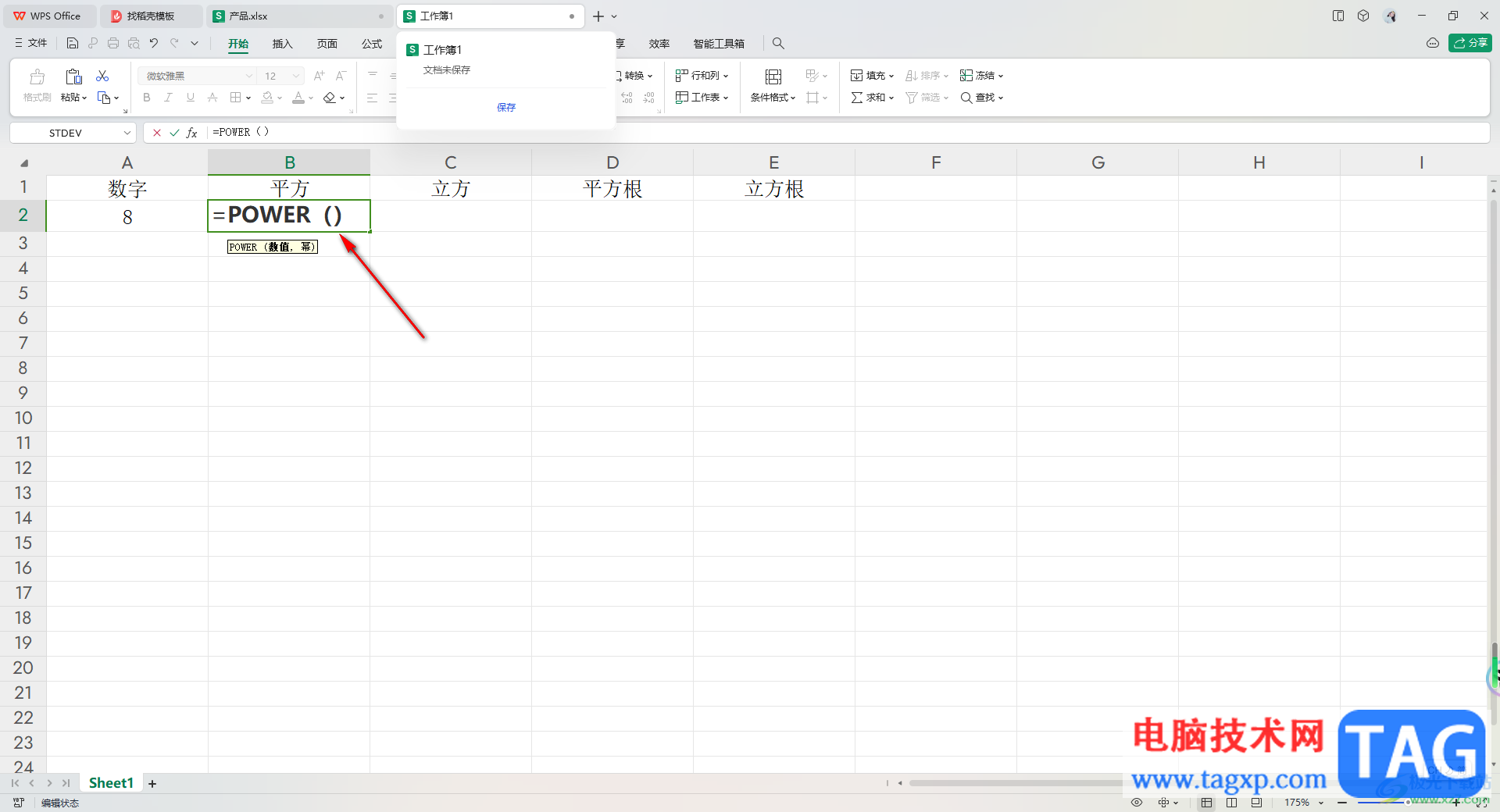
Task: Toggle Strikethrough formatting
Action: click(212, 98)
